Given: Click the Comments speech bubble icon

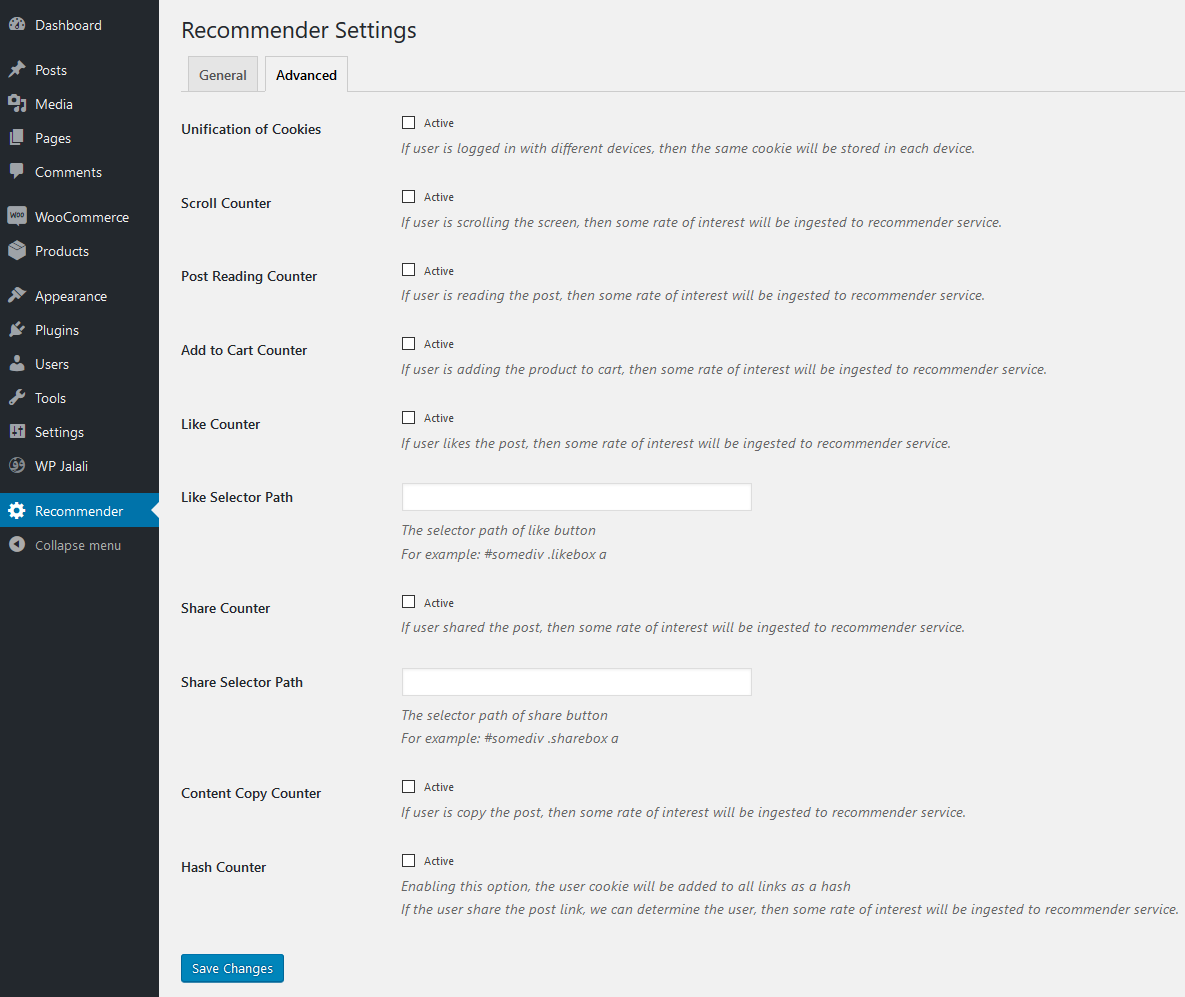Looking at the screenshot, I should tap(17, 172).
